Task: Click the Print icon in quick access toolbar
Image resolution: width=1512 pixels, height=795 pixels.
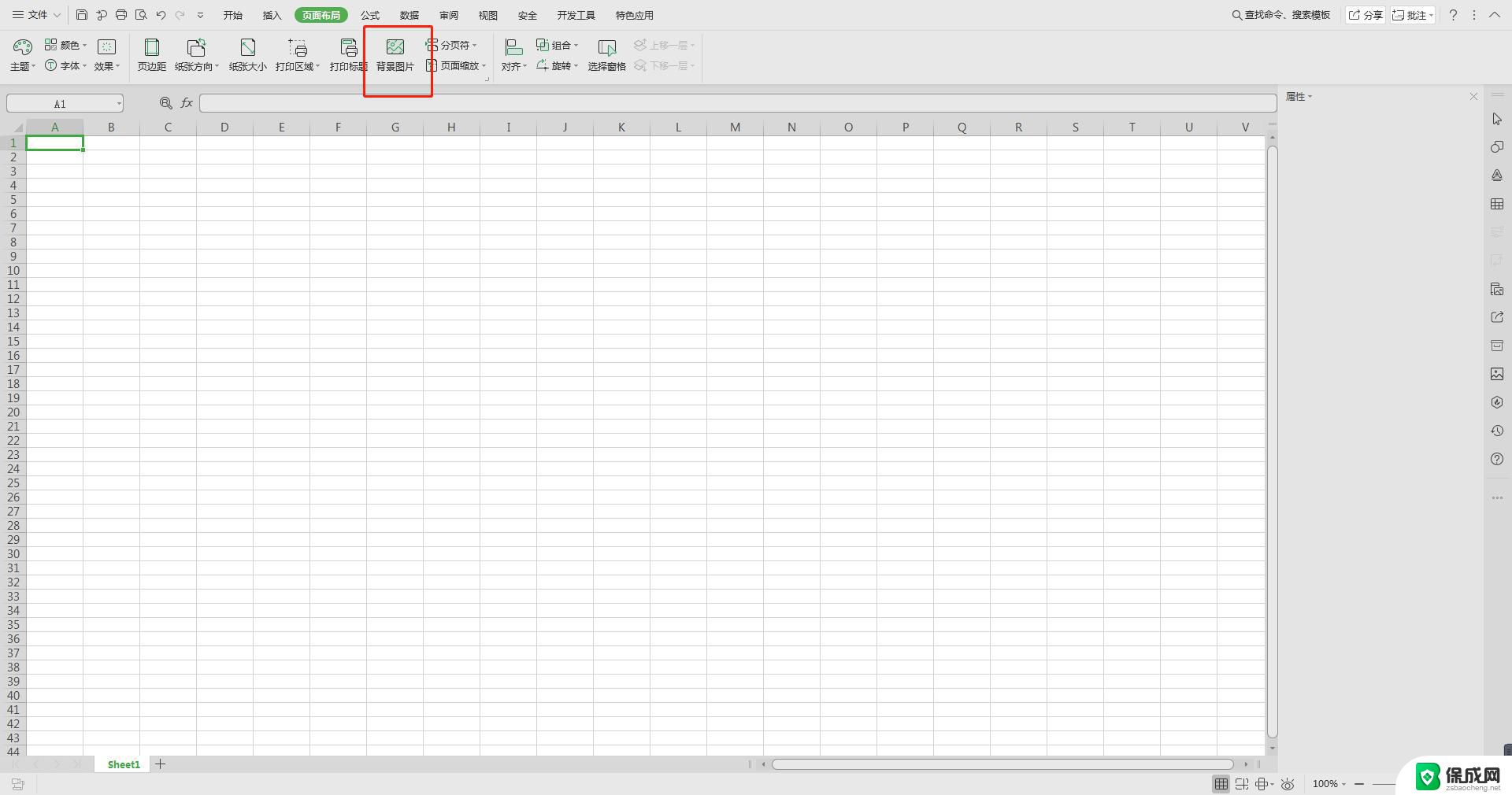Action: (x=121, y=15)
